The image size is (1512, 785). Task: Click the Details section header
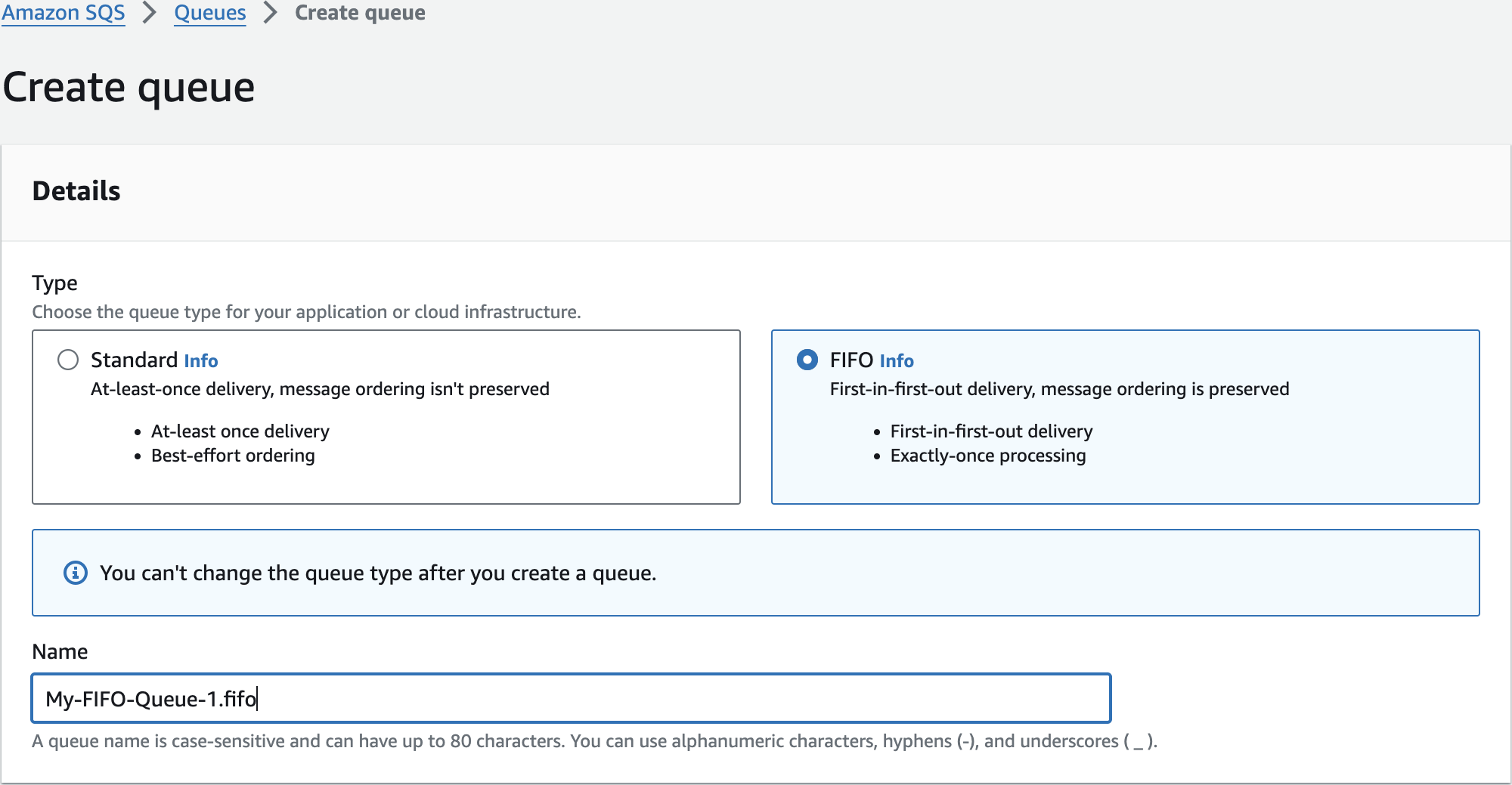(x=76, y=191)
